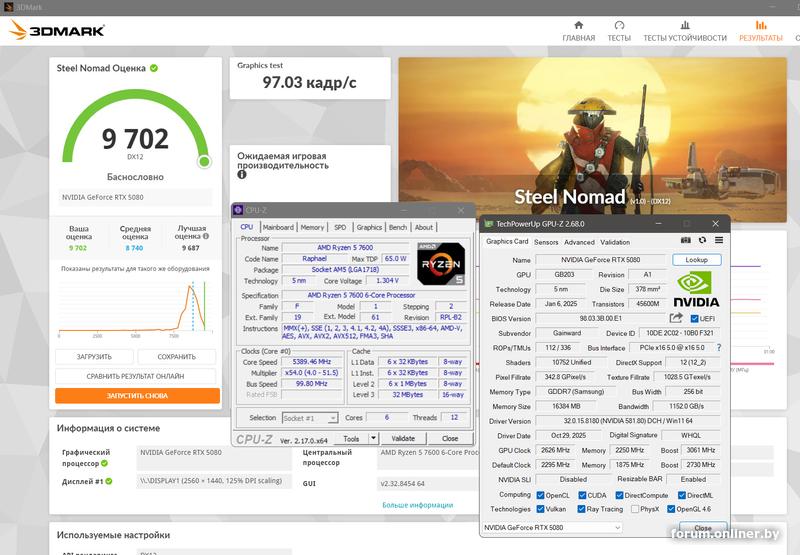The width and height of the screenshot is (800, 555).
Task: Click the green check next to Steel Nomad Оценка
Action: tap(154, 68)
